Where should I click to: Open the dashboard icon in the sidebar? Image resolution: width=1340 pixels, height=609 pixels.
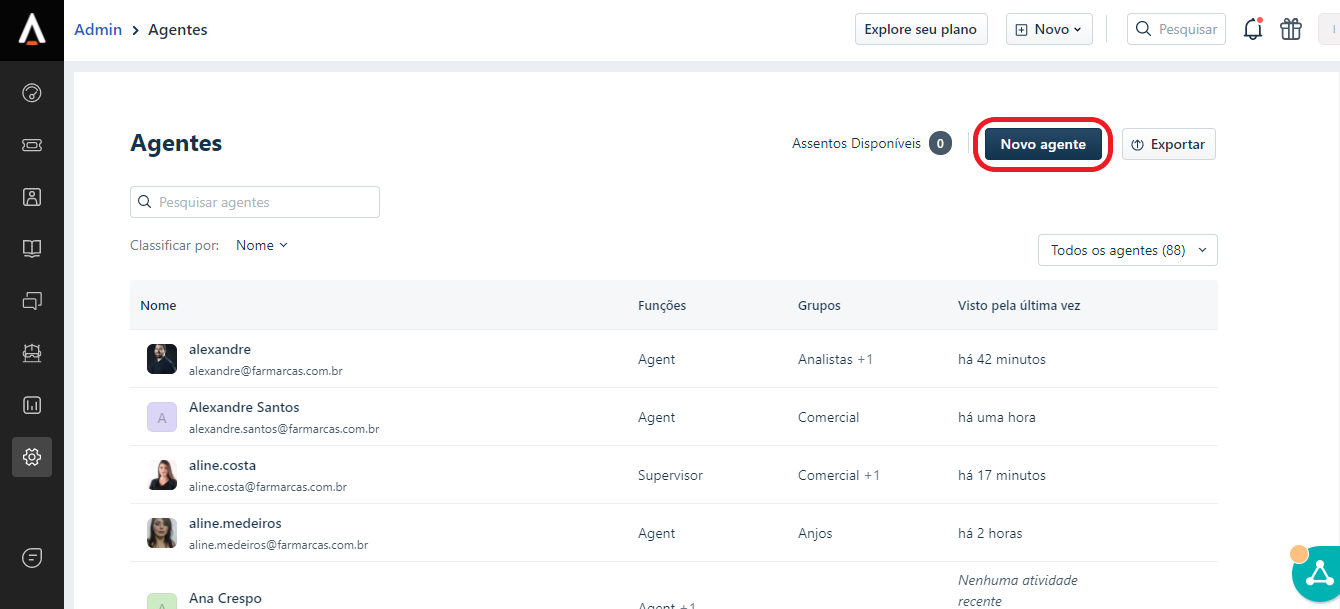pyautogui.click(x=32, y=94)
